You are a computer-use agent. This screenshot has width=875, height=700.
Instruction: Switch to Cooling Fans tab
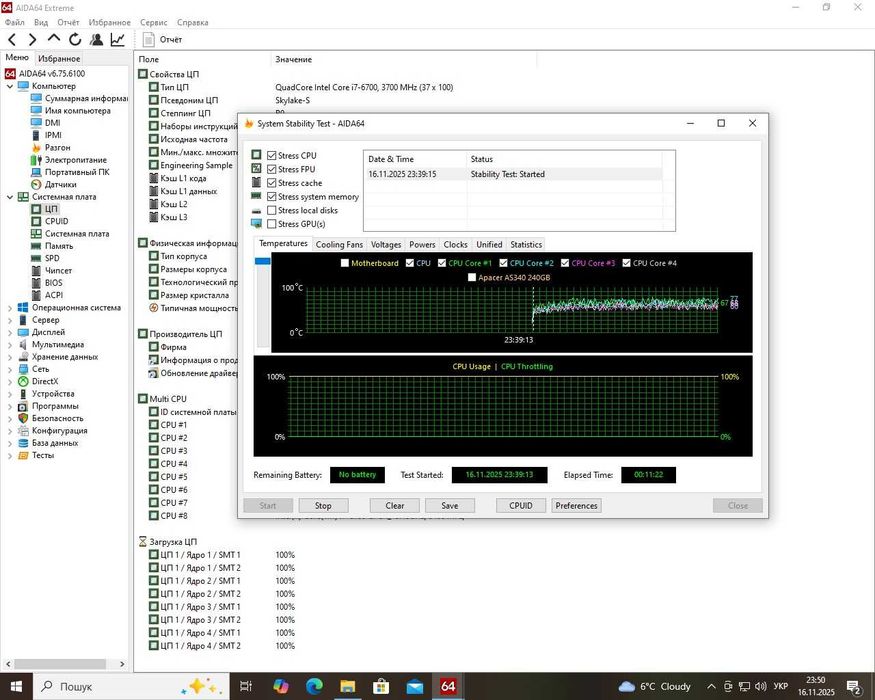point(339,244)
